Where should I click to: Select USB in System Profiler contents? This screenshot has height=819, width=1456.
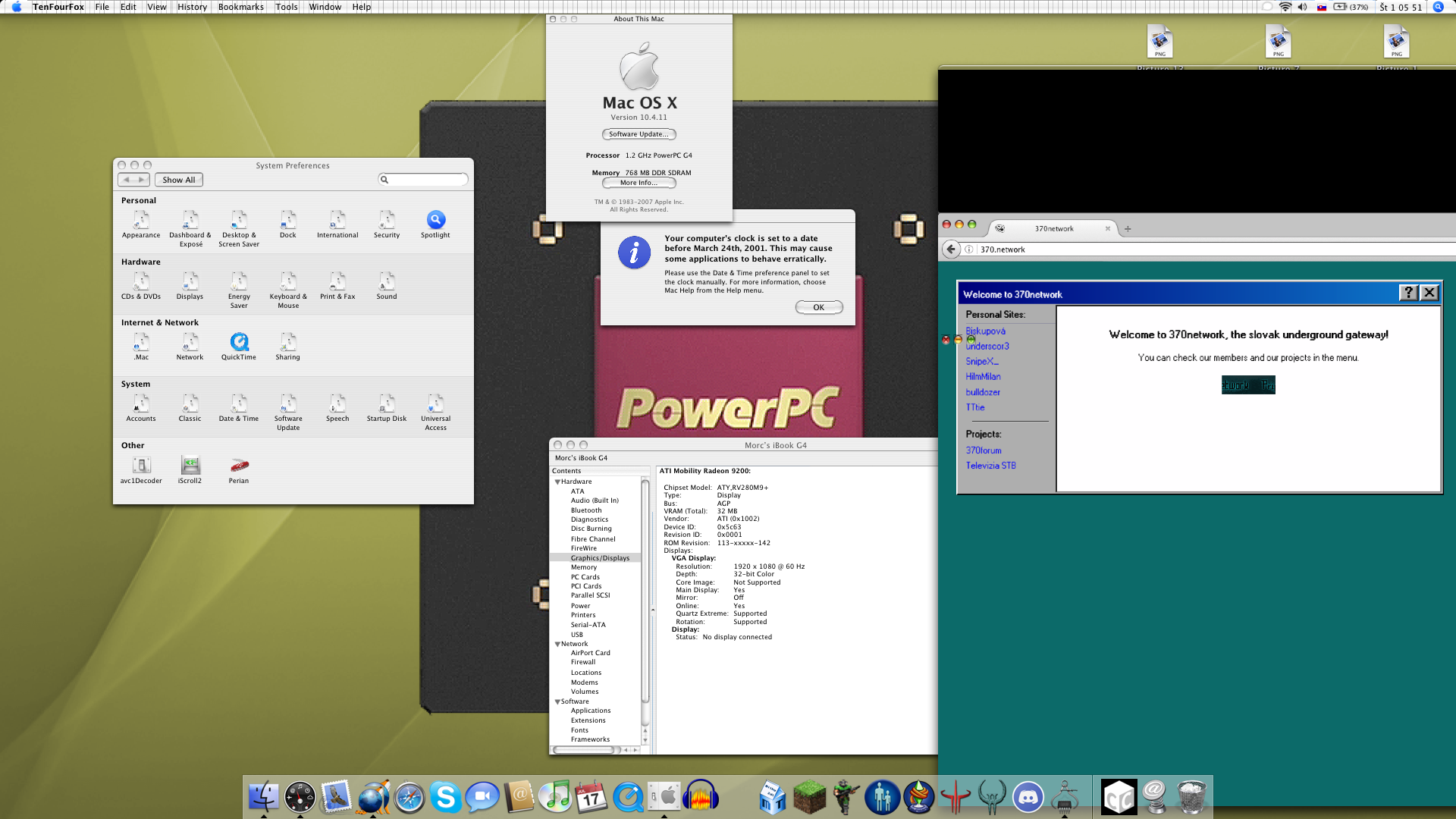click(x=577, y=635)
